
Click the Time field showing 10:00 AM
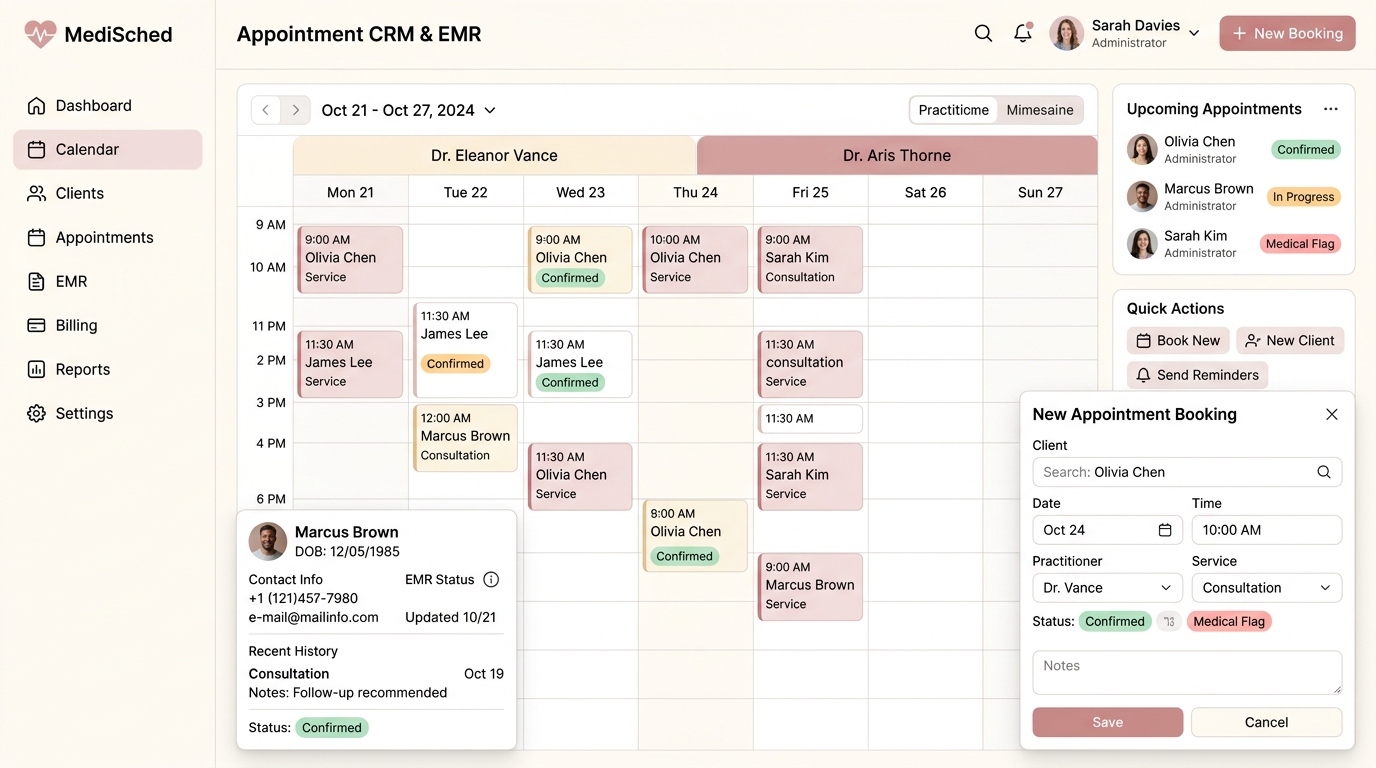click(x=1267, y=530)
